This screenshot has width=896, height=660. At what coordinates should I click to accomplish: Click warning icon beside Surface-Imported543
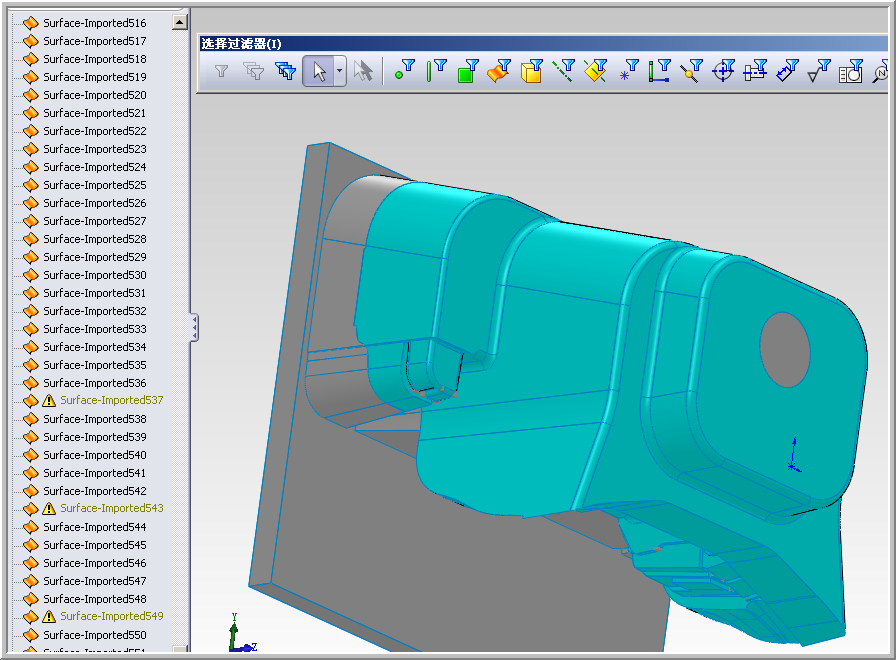[x=49, y=509]
